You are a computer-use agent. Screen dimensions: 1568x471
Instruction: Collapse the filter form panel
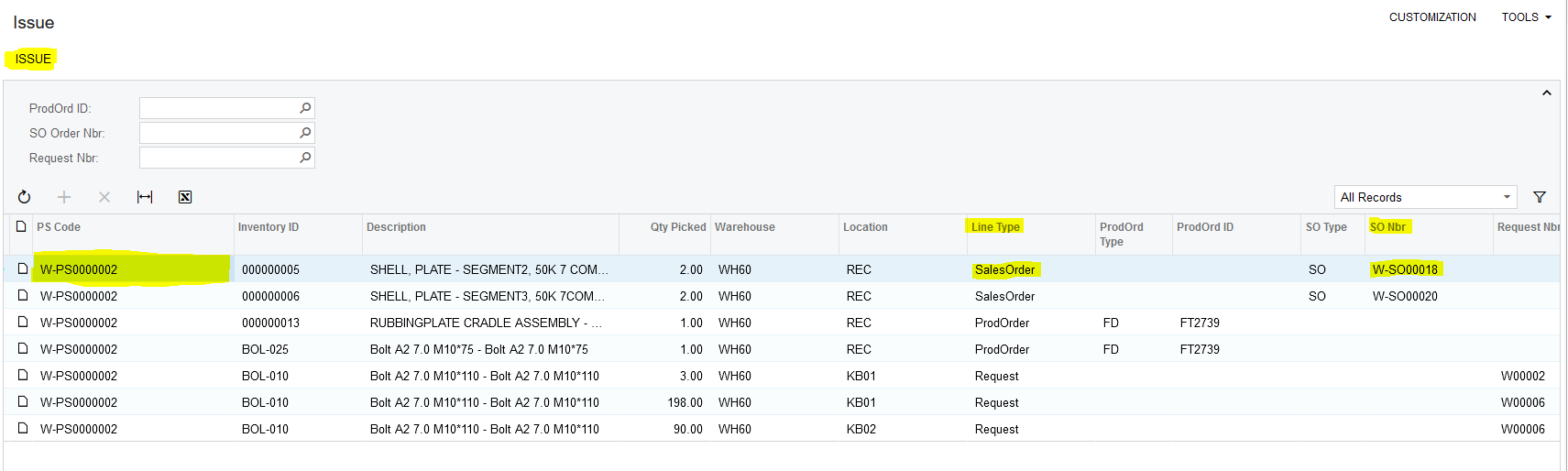pos(1546,93)
